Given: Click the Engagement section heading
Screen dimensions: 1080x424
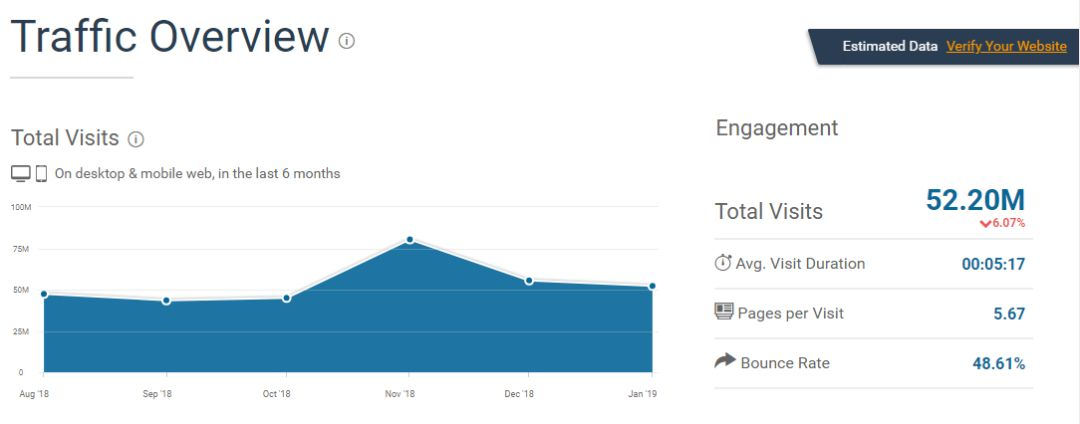Looking at the screenshot, I should (777, 128).
